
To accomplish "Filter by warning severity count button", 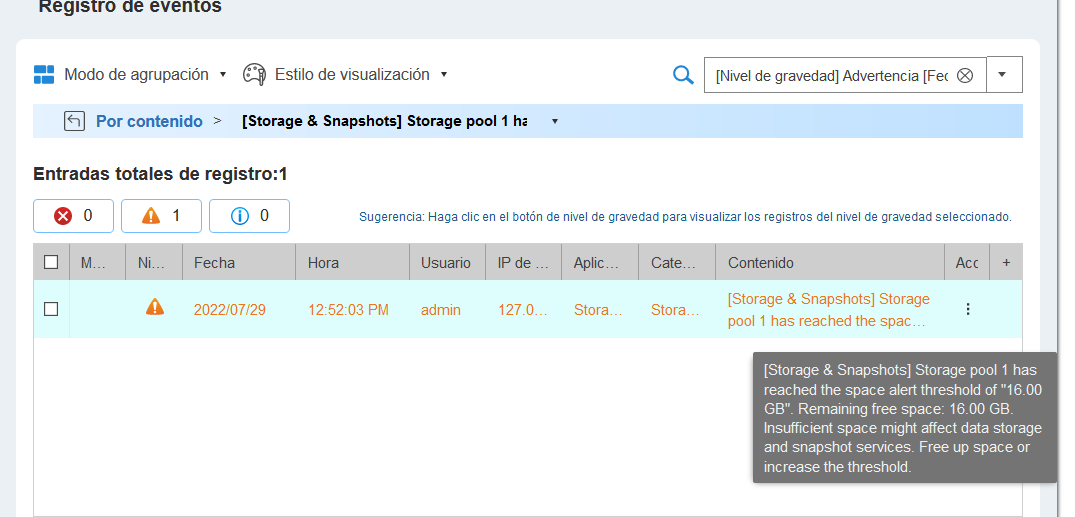I will (161, 216).
